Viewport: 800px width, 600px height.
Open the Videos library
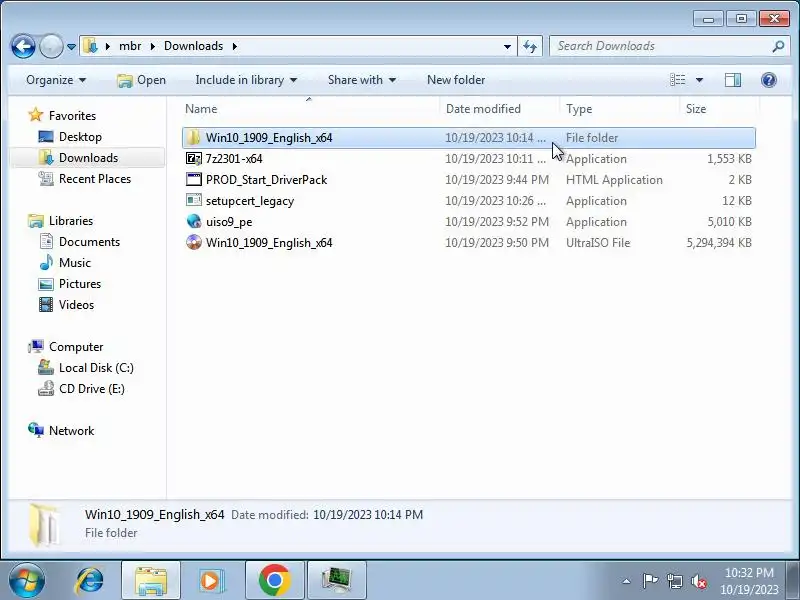[77, 305]
